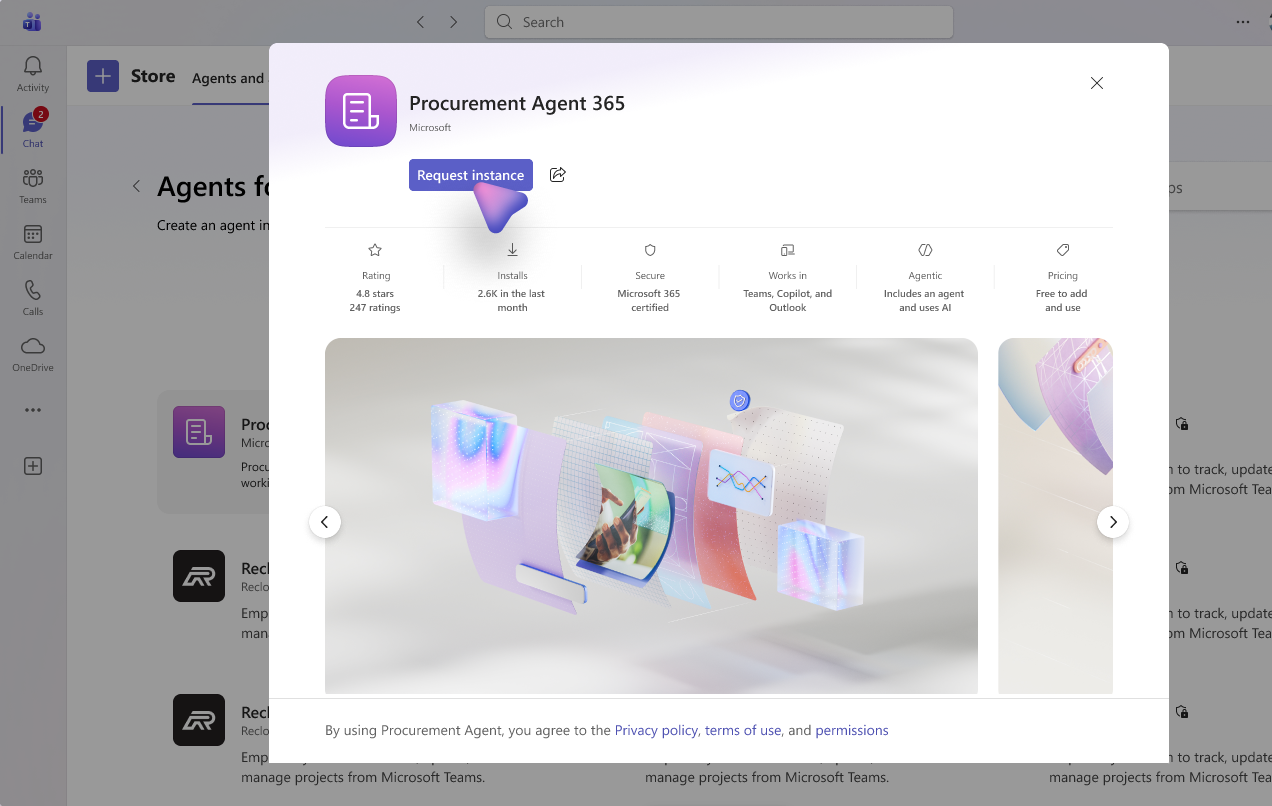This screenshot has width=1272, height=806.
Task: Open Calendar from the left rail
Action: tap(33, 242)
